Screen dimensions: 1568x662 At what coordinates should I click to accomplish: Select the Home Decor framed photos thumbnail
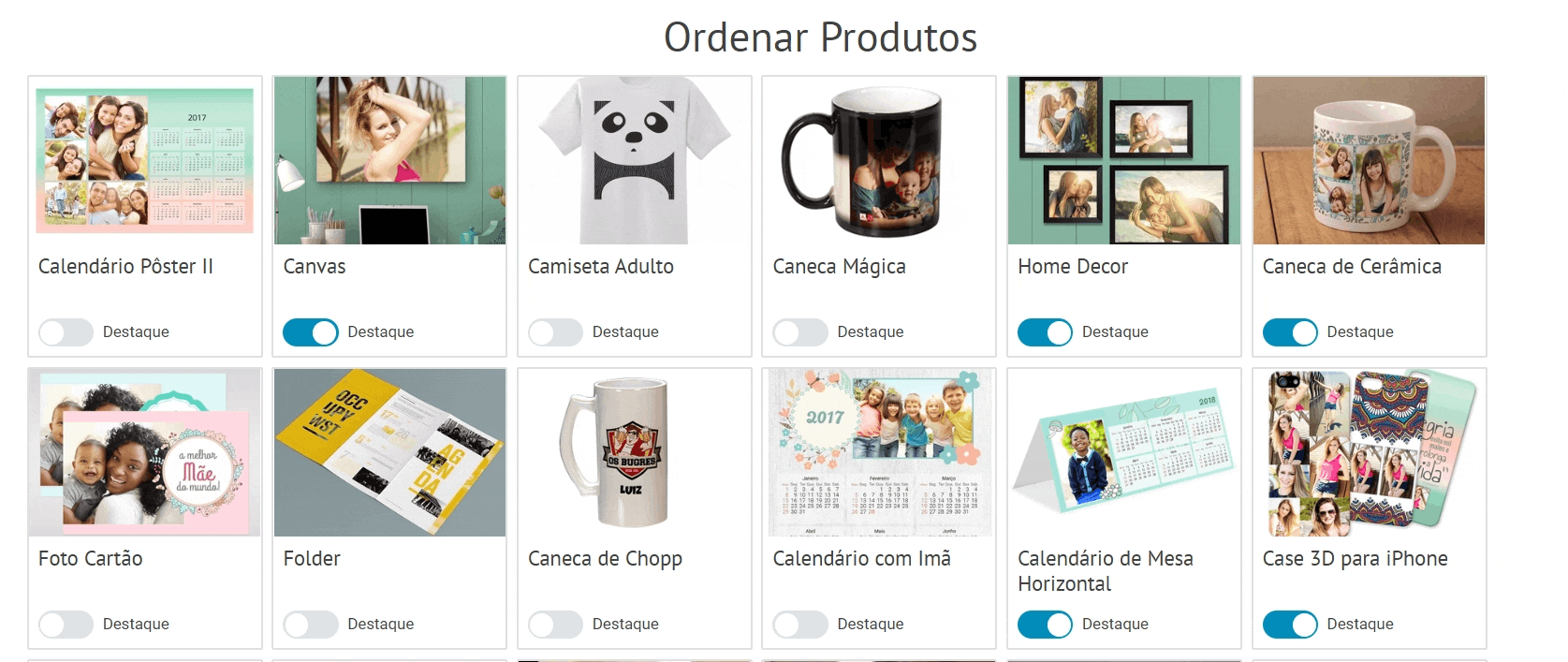click(1124, 160)
